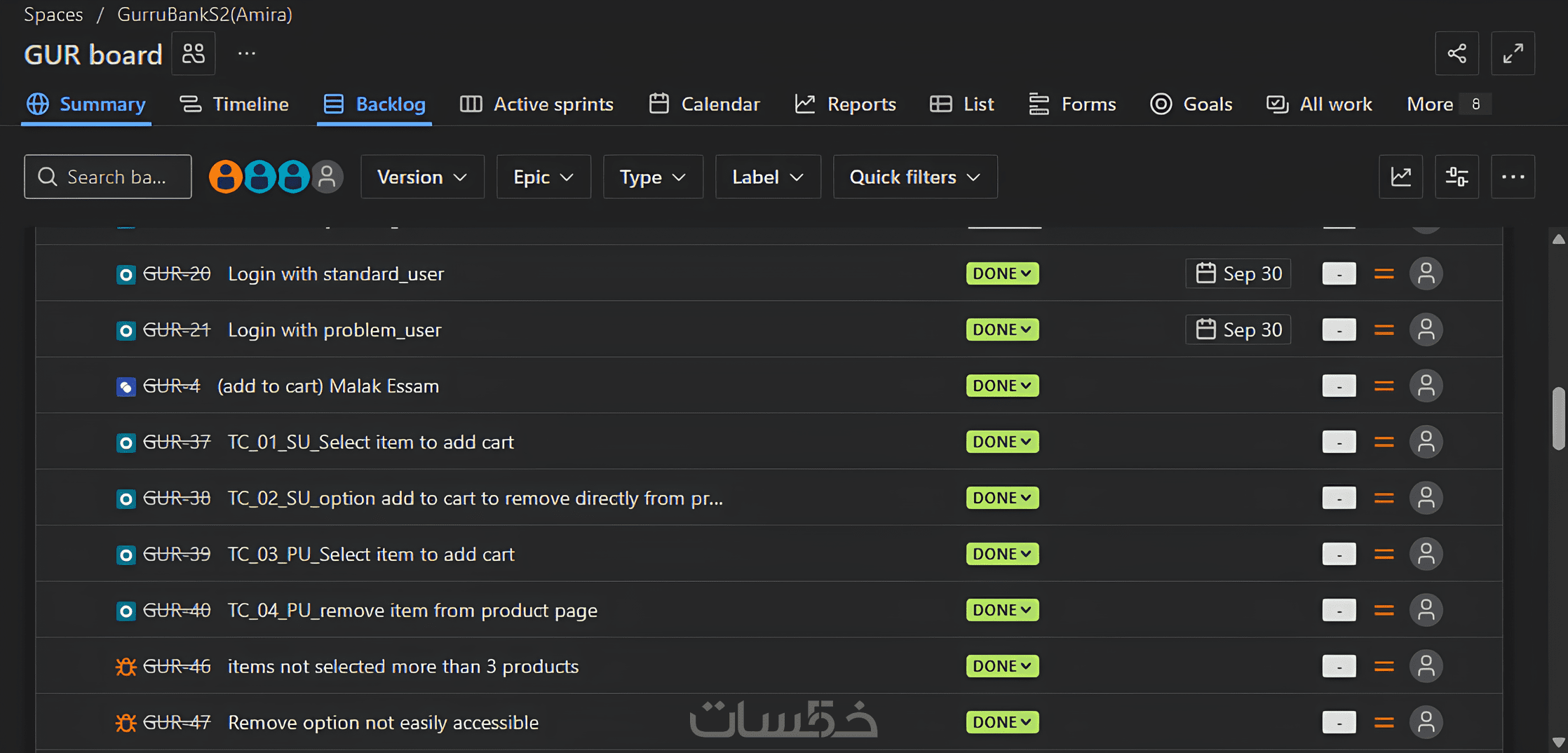Screen dimensions: 1568x753
Task: Click the bug icon for GUR-46
Action: tap(126, 667)
